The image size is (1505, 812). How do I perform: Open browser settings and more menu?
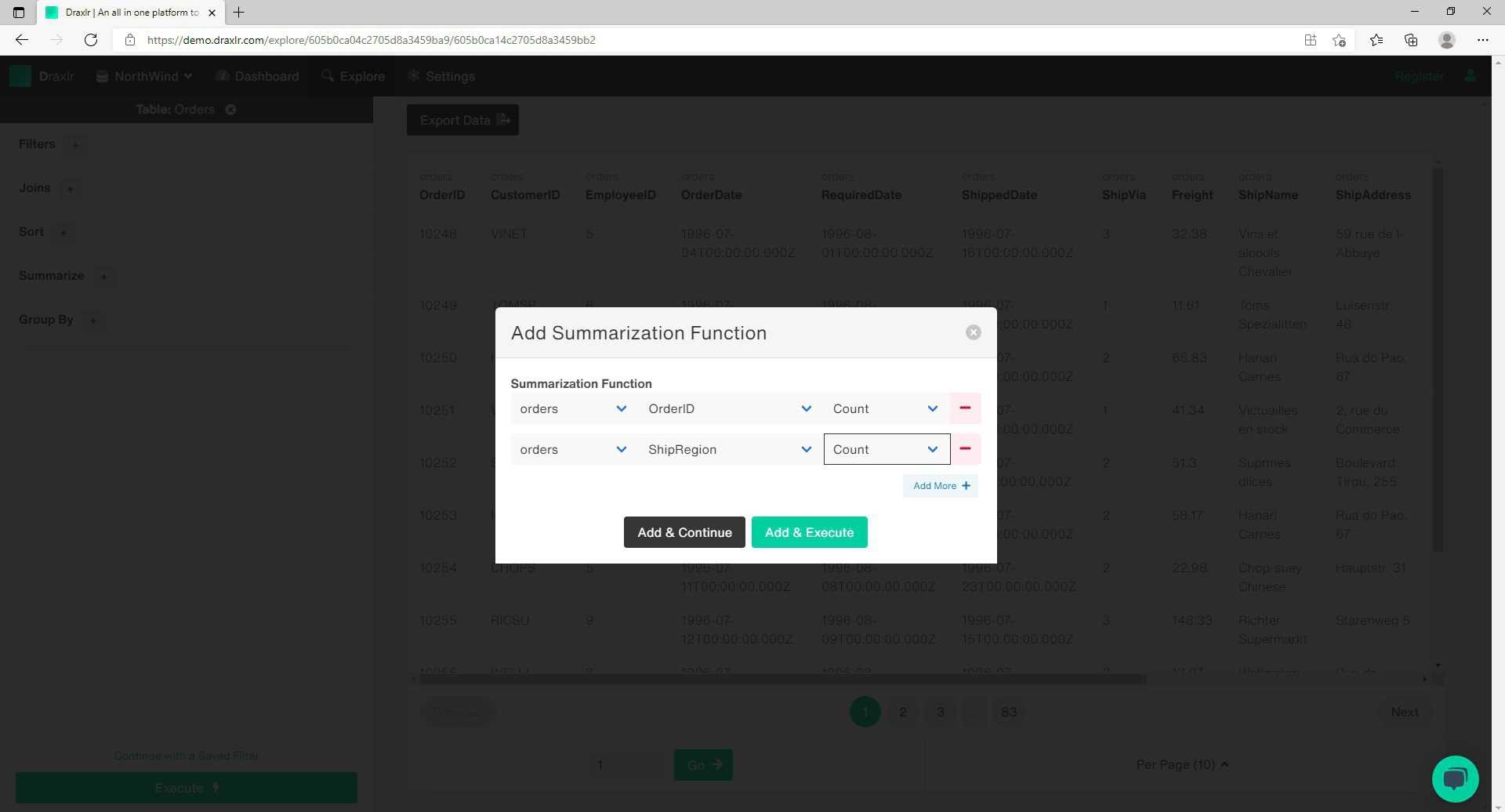point(1482,40)
